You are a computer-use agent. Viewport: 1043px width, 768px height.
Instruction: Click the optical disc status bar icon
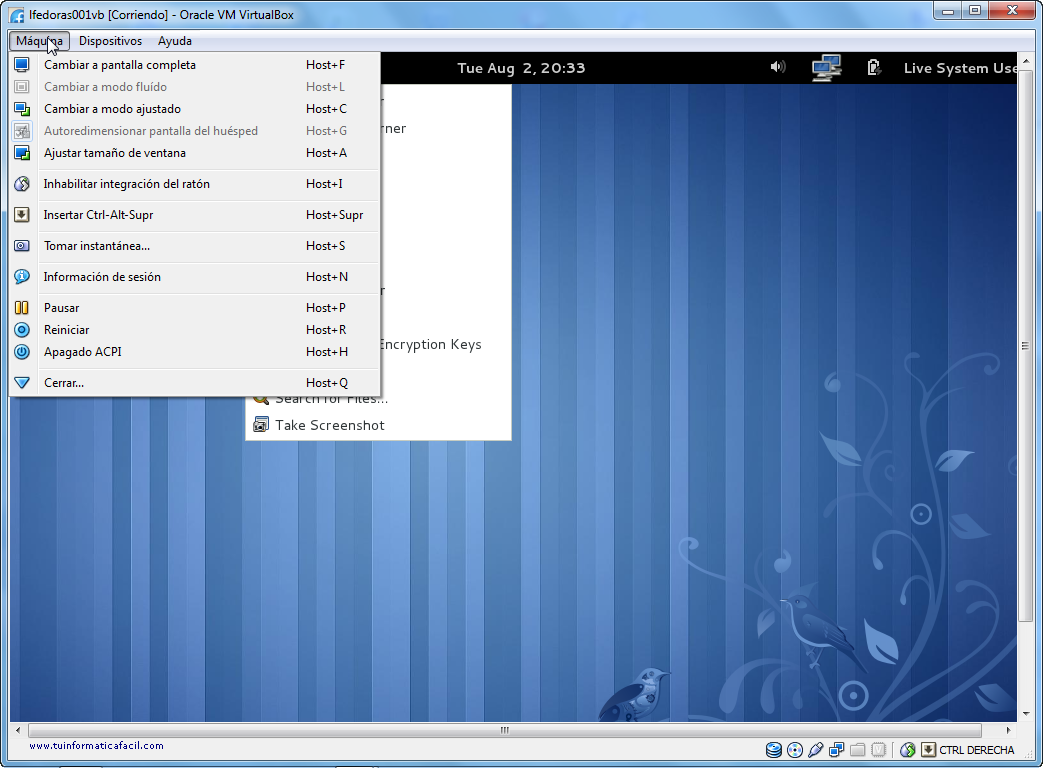[x=795, y=750]
